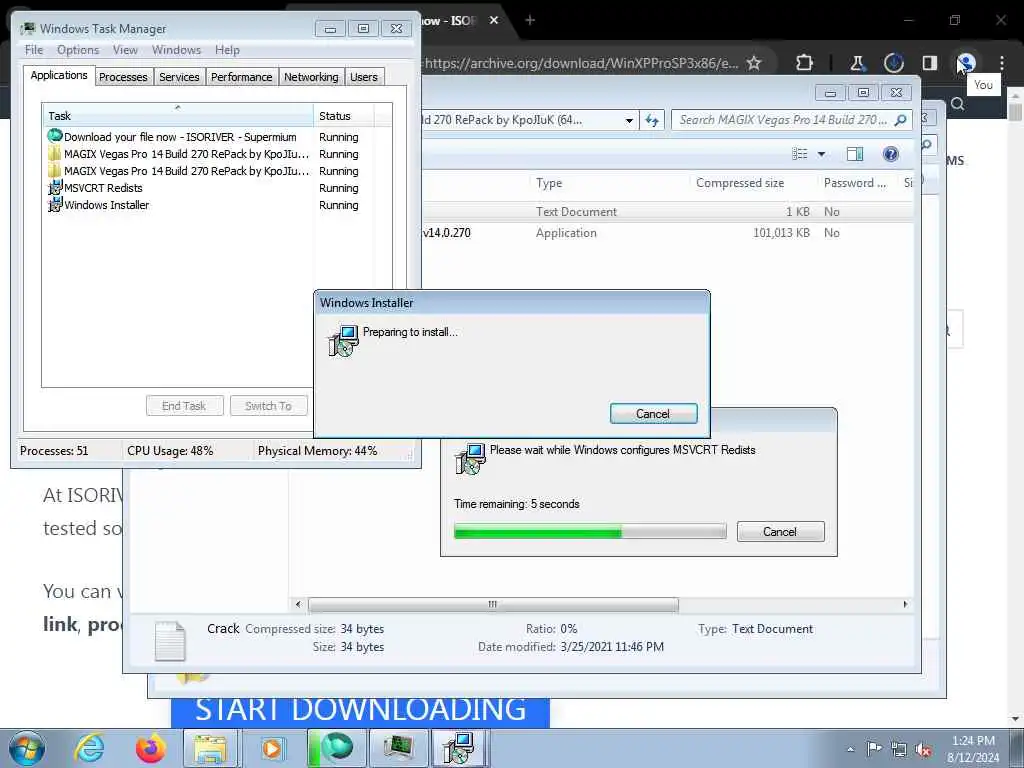
Task: Switch to the Services tab
Action: (x=179, y=77)
